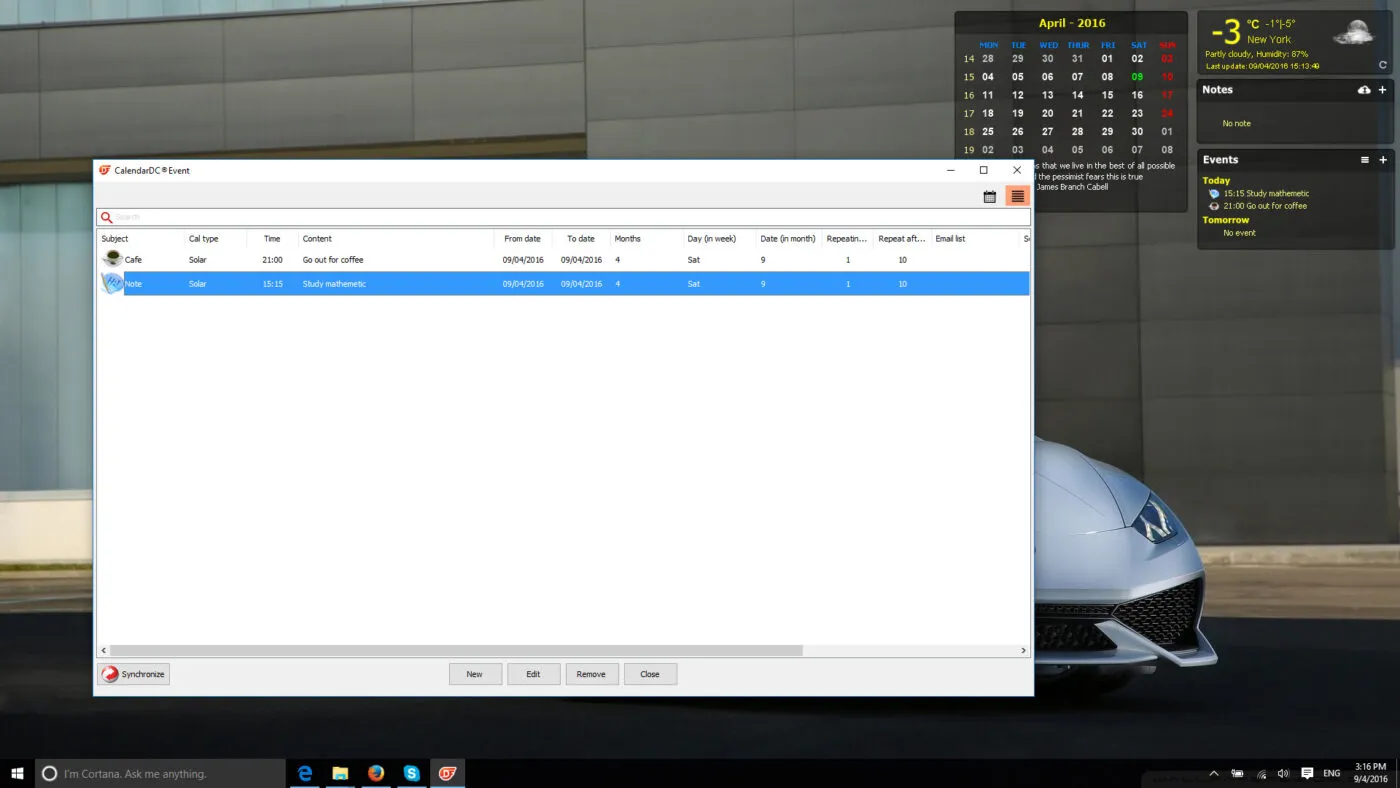Select April 16 in calendar widget

tap(1137, 96)
